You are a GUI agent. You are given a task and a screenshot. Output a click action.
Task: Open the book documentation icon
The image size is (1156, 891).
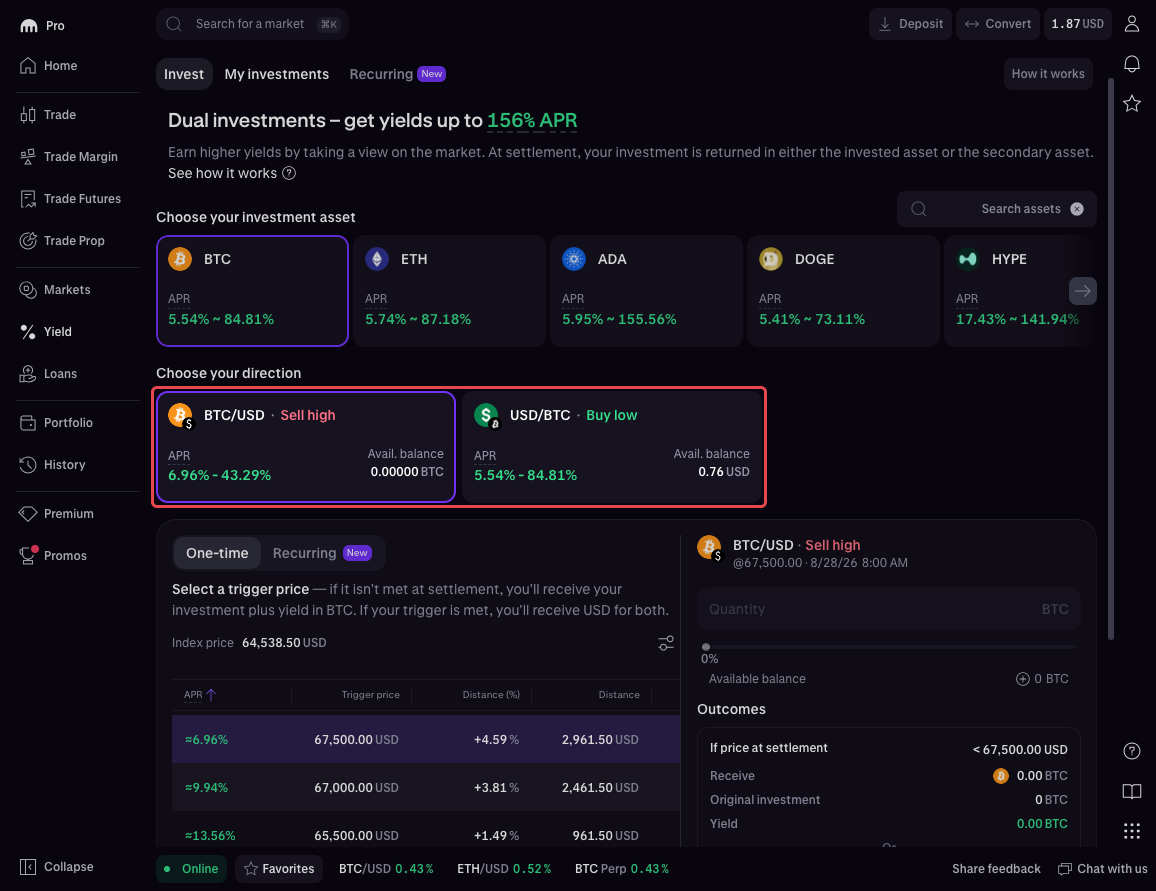[x=1132, y=791]
